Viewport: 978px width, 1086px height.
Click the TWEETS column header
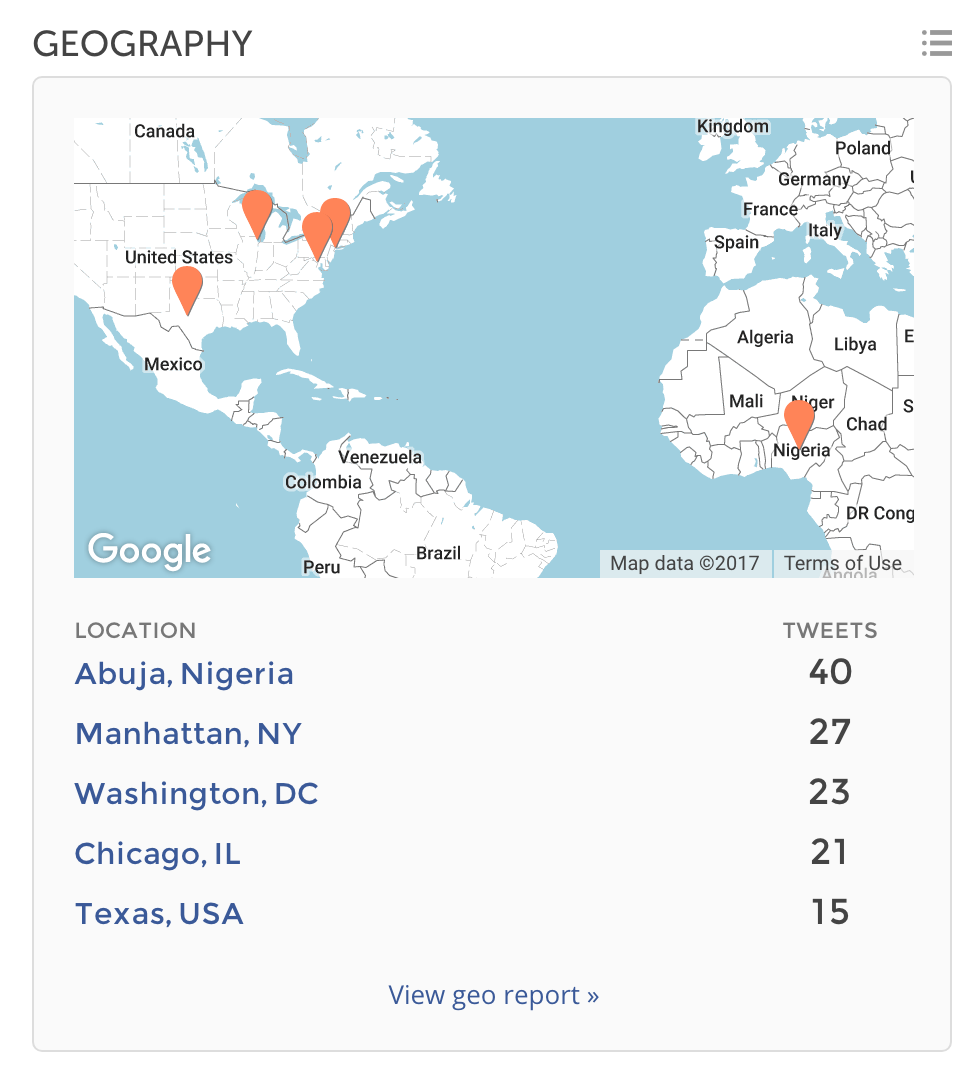tap(830, 630)
